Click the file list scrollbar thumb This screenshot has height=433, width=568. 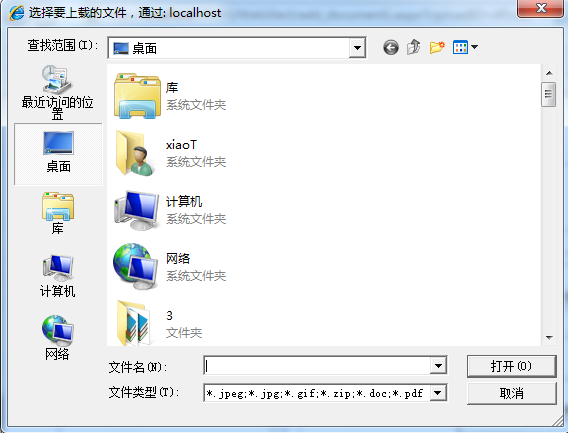pyautogui.click(x=548, y=94)
